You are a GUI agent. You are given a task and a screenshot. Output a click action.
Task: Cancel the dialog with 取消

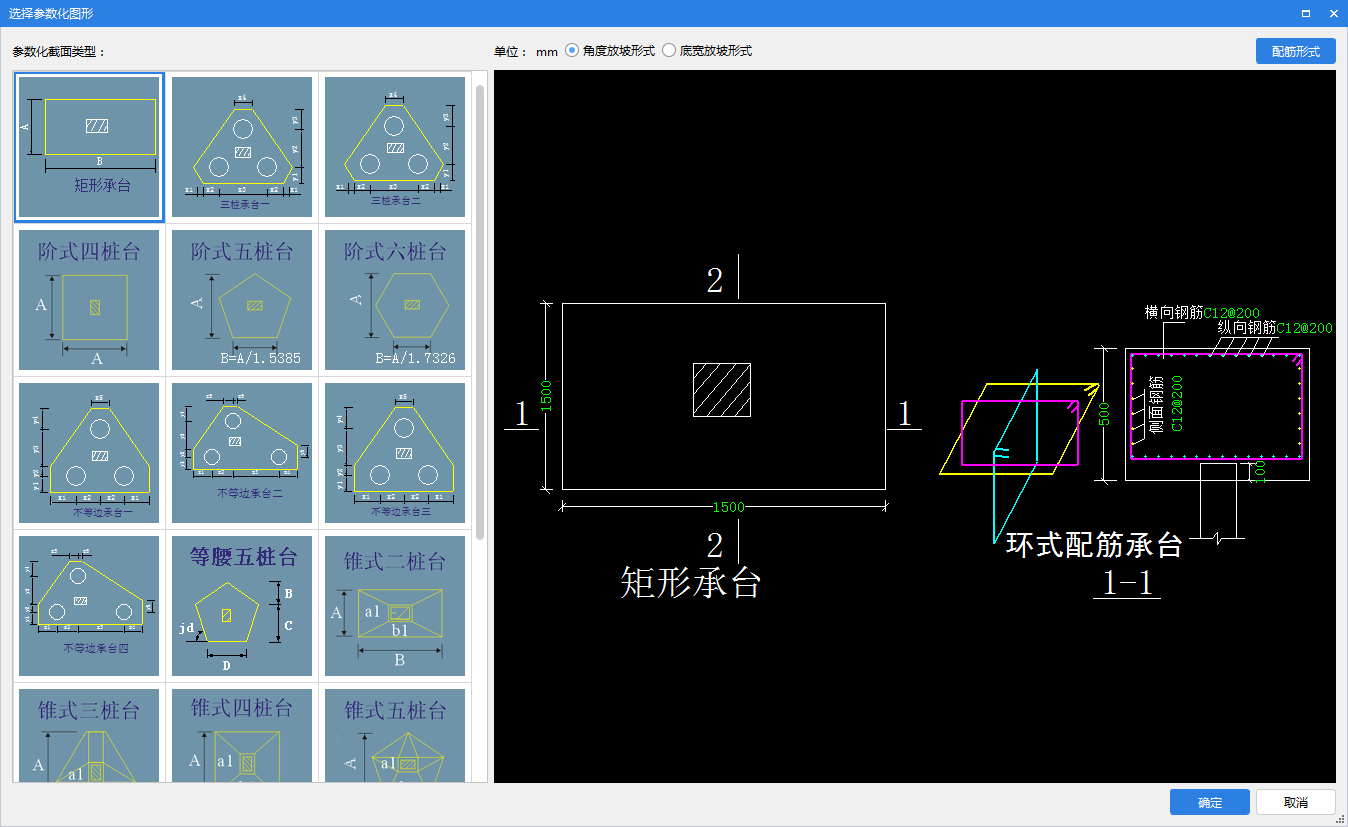pyautogui.click(x=1295, y=802)
